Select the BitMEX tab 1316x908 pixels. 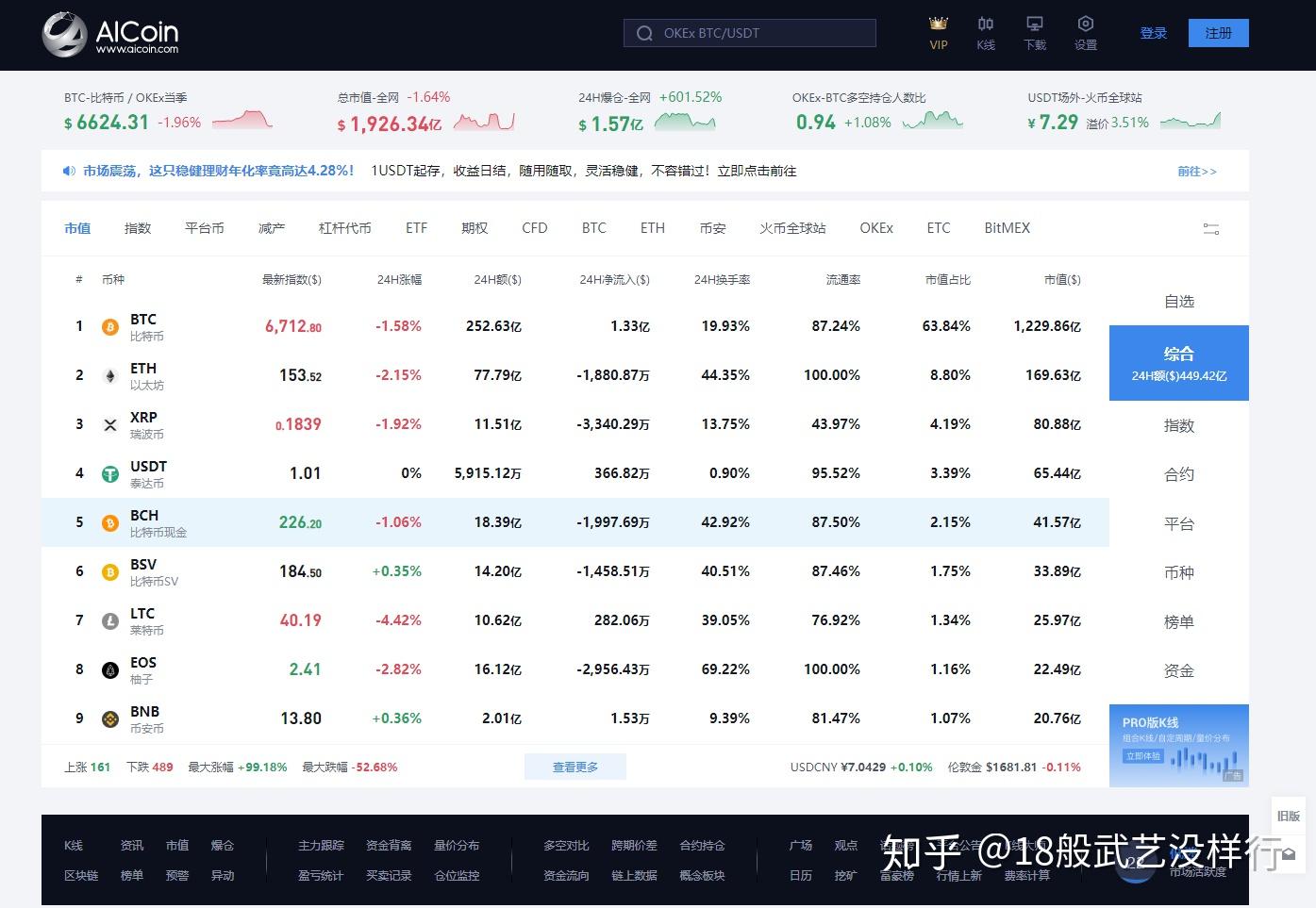point(1008,228)
